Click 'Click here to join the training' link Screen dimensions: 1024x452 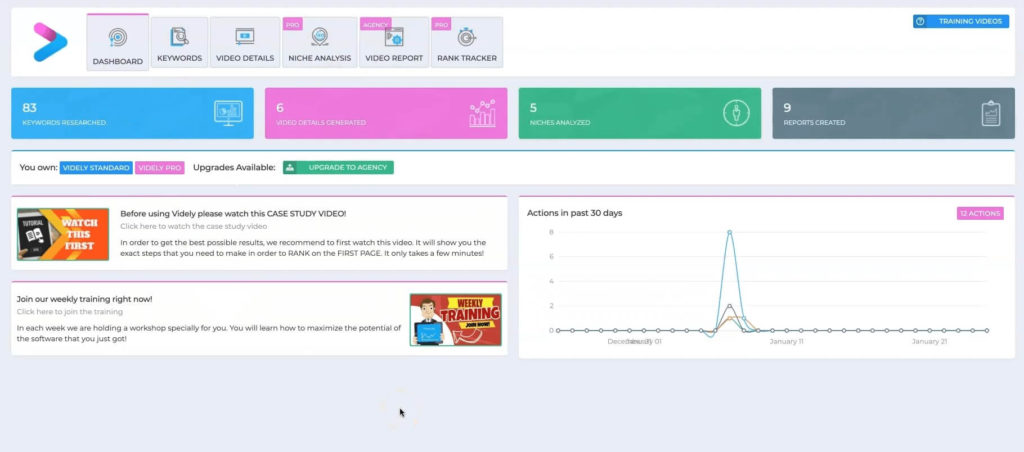[70, 312]
